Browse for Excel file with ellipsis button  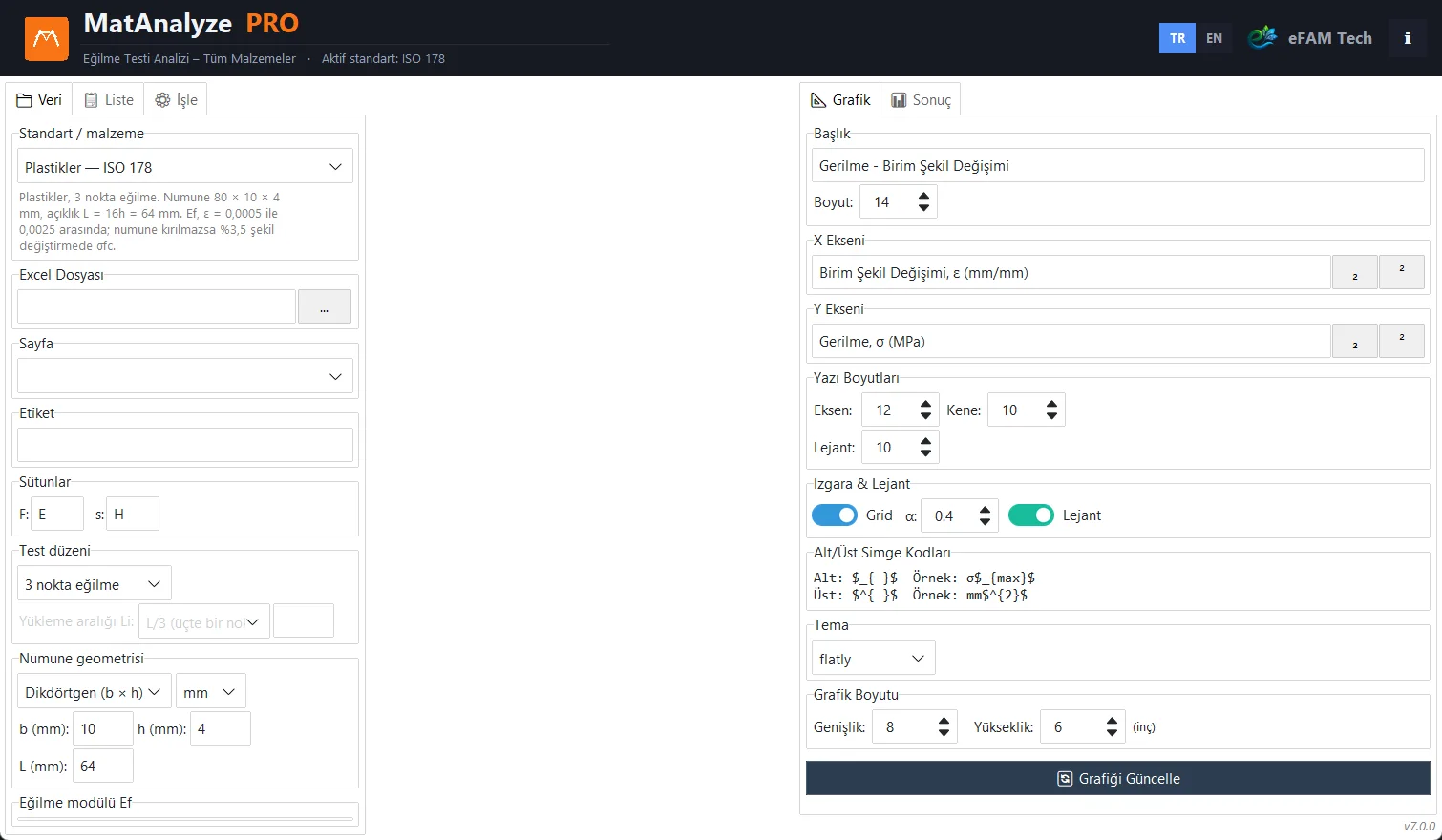pos(325,307)
